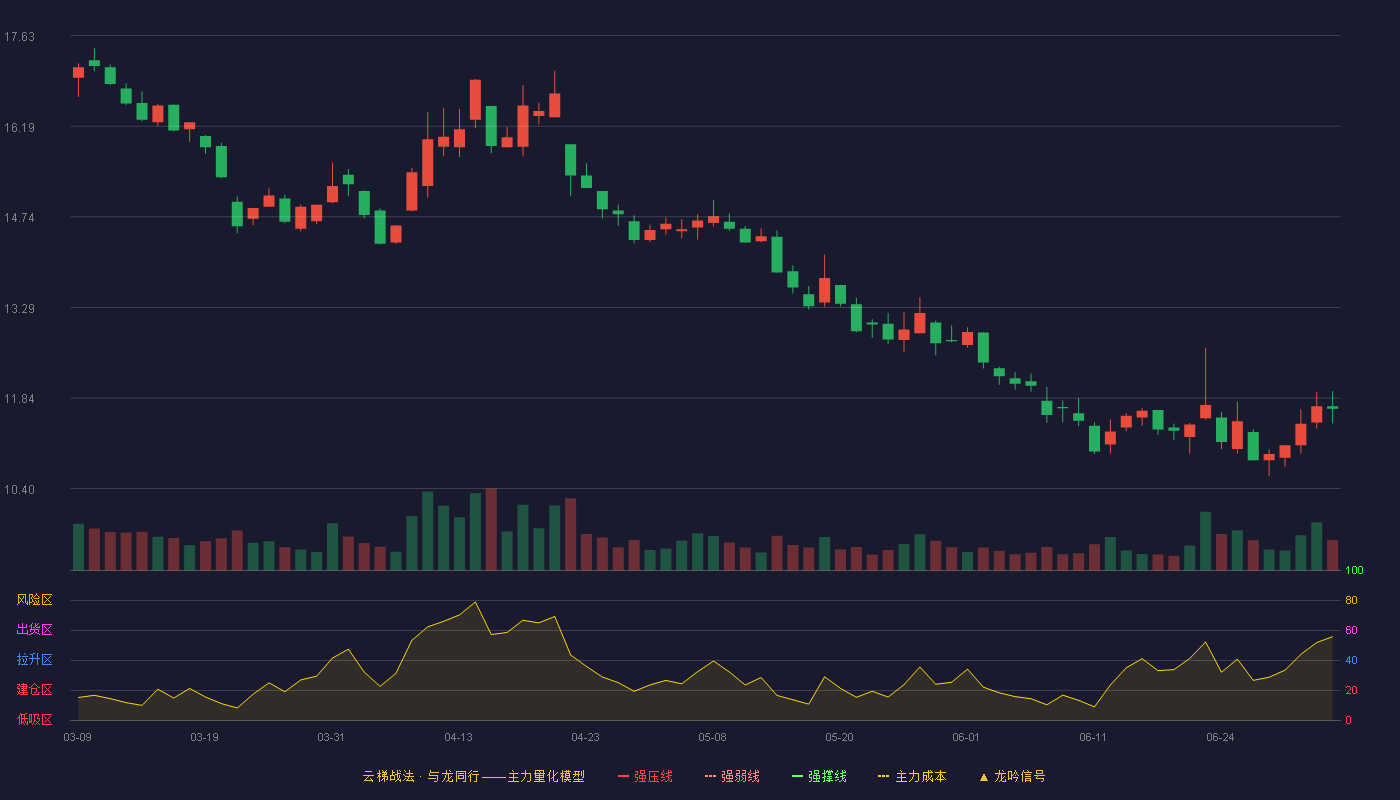
Task: Click the 06-24 date label
Action: pos(1220,737)
